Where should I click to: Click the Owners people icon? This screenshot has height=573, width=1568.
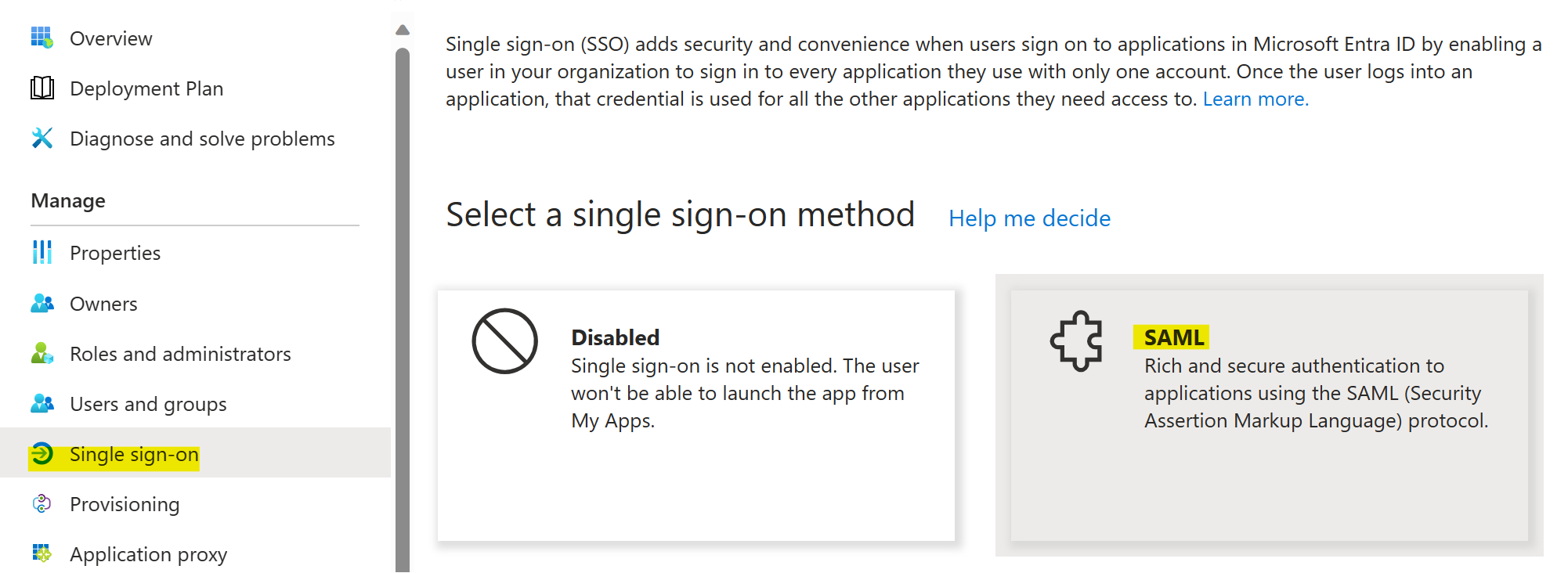pos(42,303)
